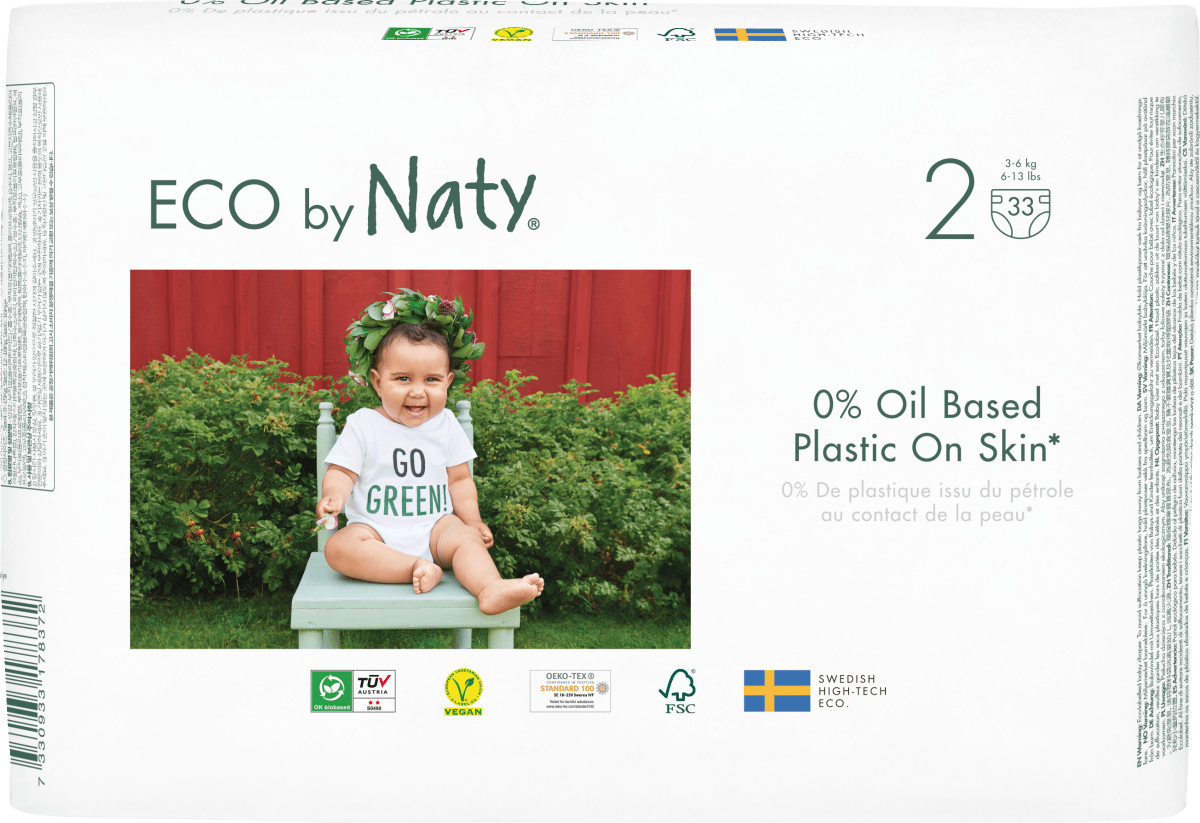Click the 'GO GREEN!' shirt text
1200x823 pixels.
pos(406,482)
